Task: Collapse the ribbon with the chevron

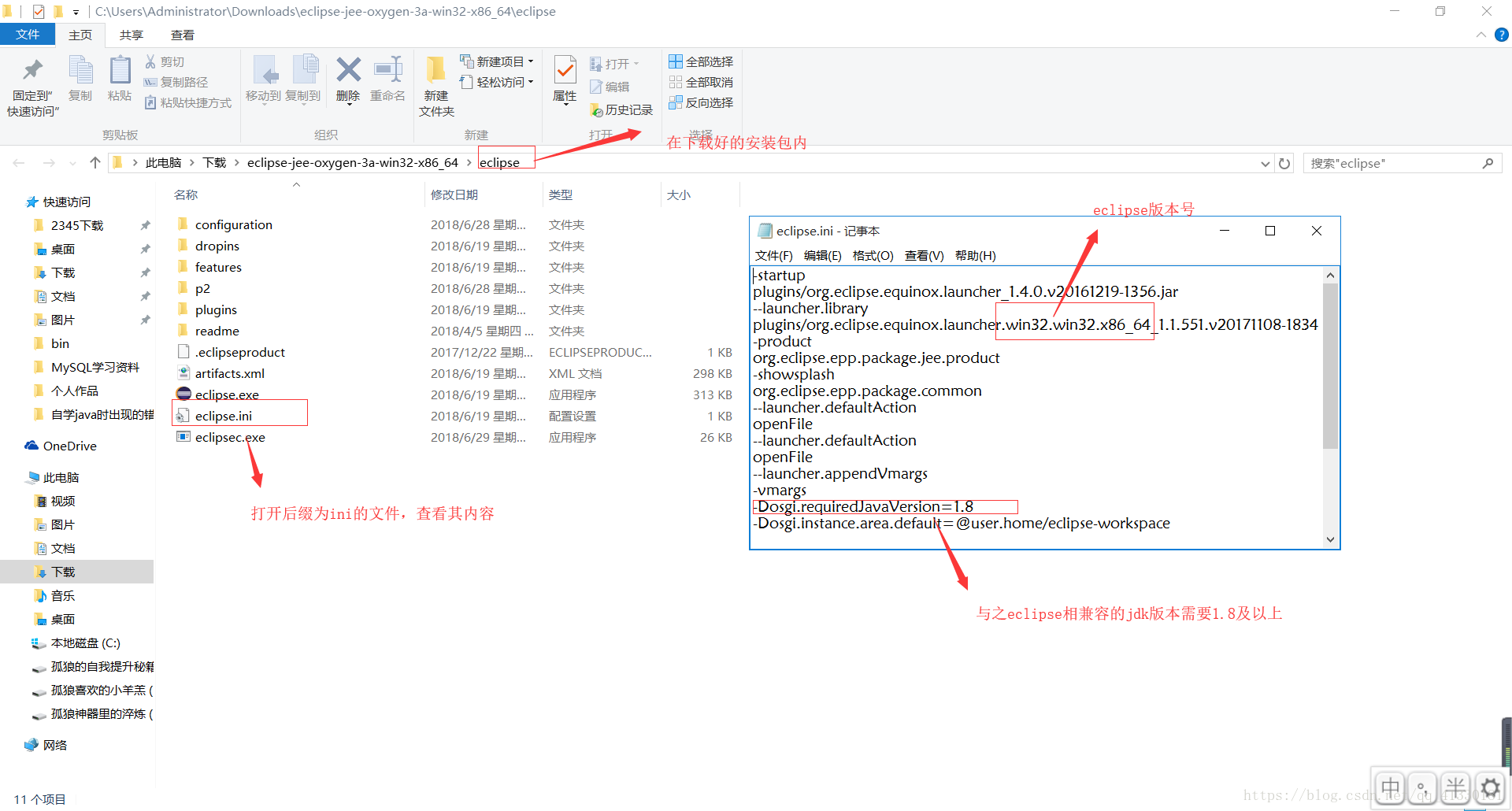Action: coord(1480,35)
